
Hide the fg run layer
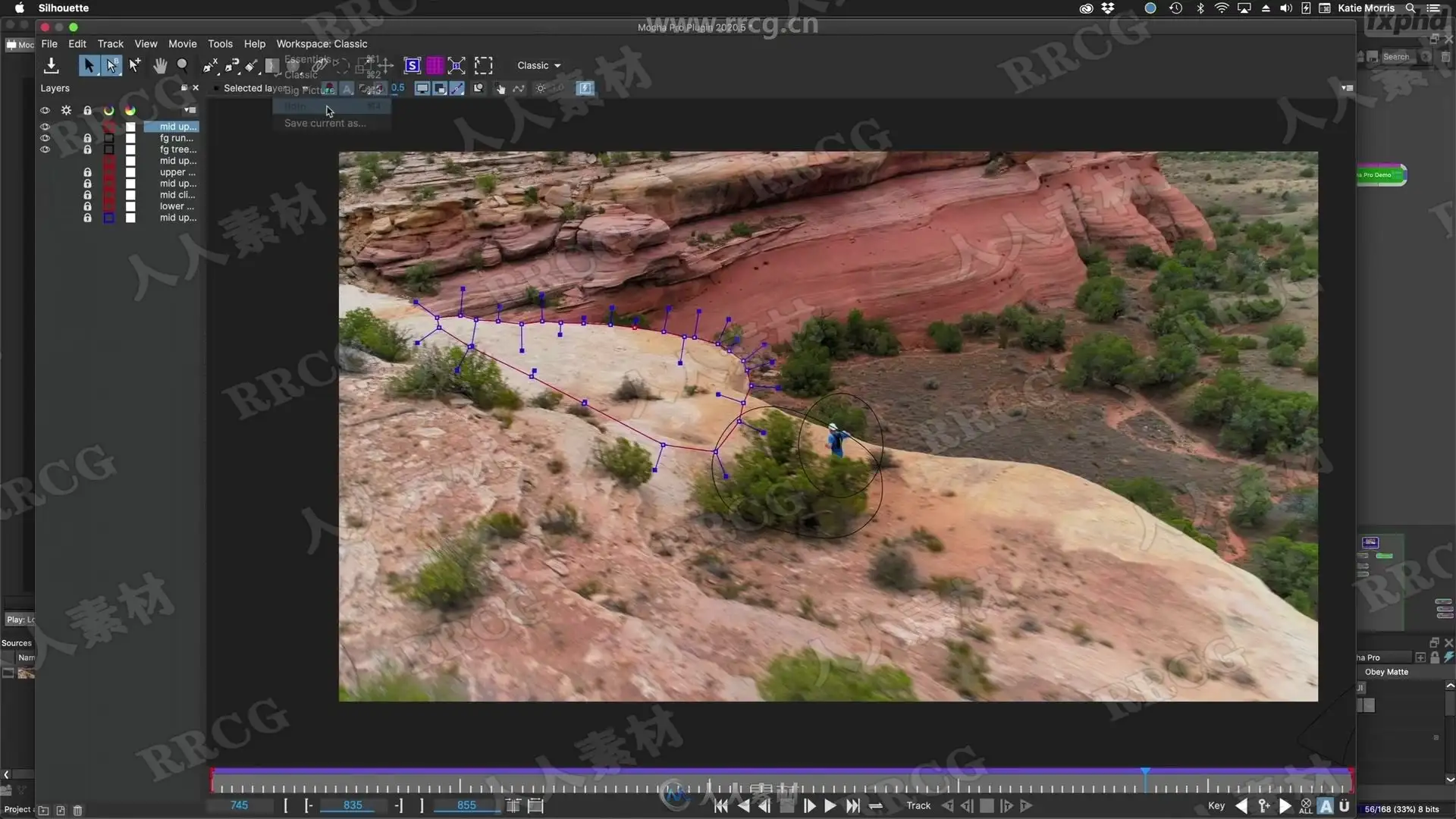45,138
